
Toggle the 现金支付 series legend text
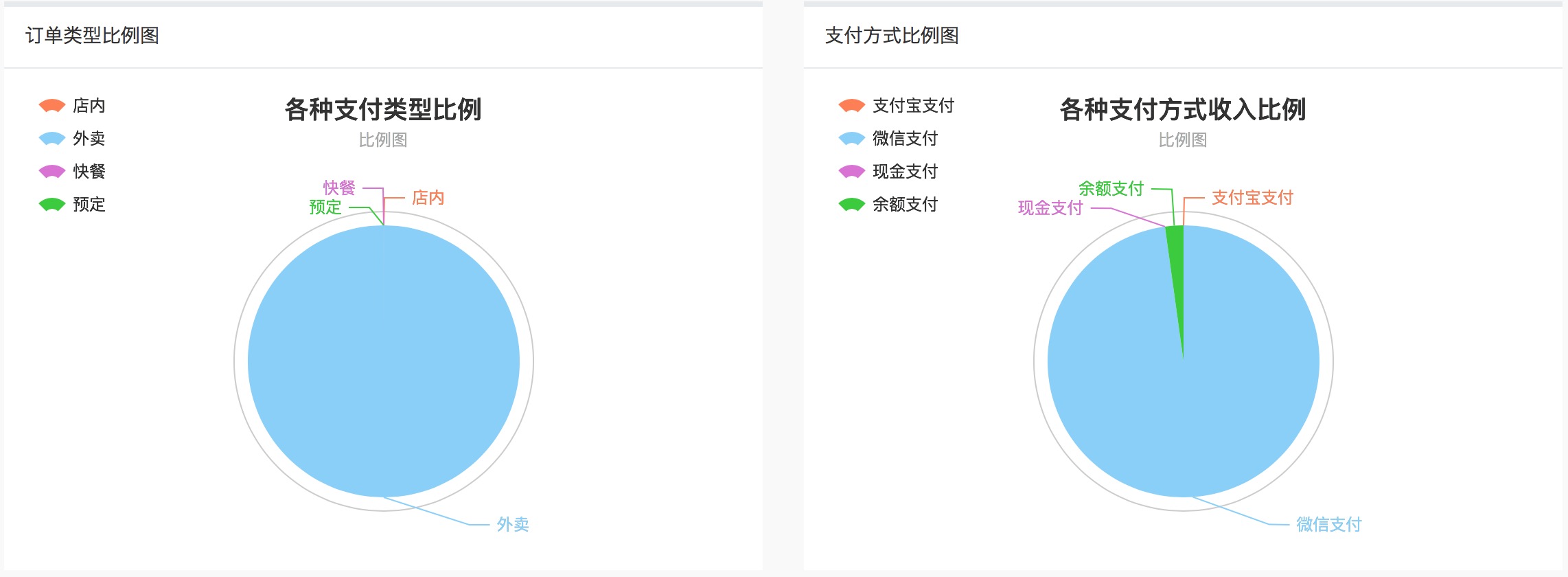coord(905,172)
